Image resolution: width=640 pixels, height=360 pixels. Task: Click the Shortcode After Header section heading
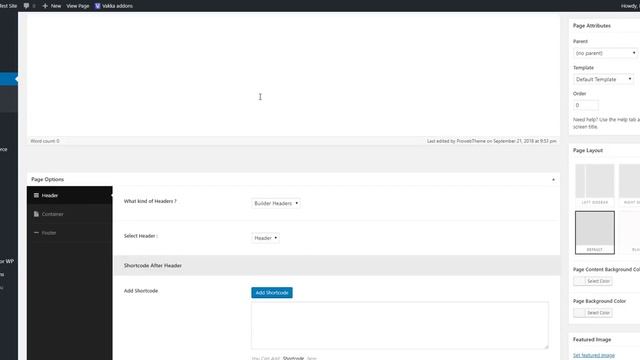pos(153,266)
